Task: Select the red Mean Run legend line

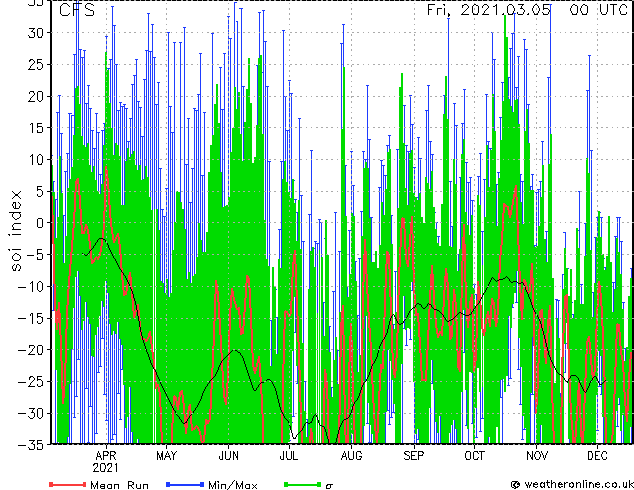Action: [x=67, y=484]
